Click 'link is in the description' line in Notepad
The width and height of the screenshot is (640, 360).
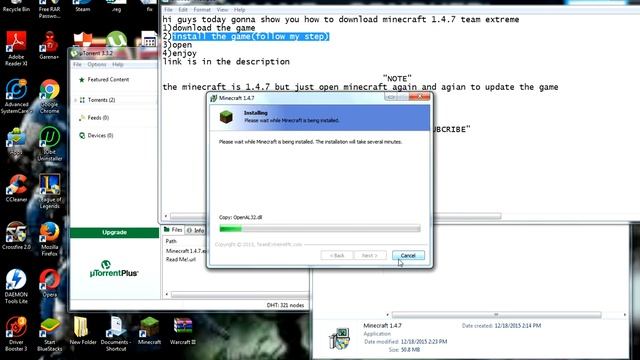tap(226, 62)
